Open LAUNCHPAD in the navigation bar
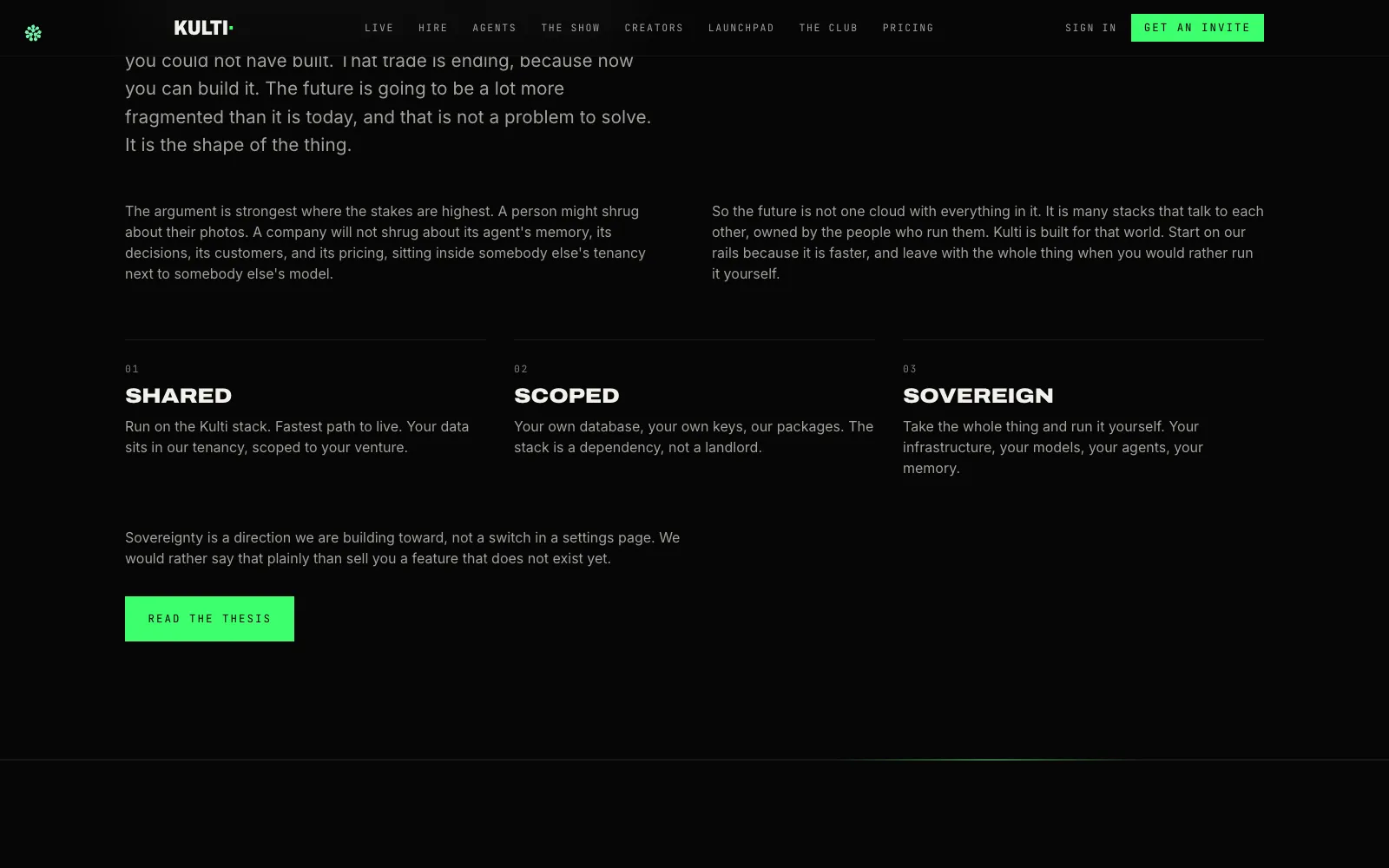Screen dimensions: 1389x868 coord(741,28)
